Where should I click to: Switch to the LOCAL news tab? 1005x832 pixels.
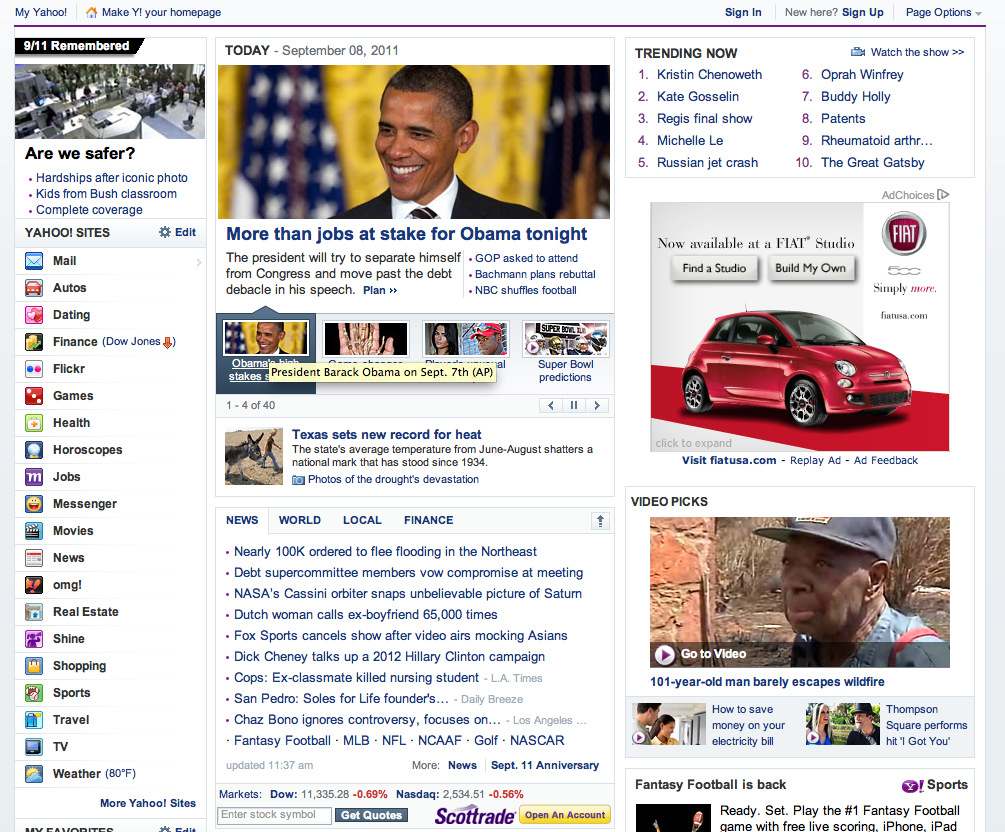362,520
